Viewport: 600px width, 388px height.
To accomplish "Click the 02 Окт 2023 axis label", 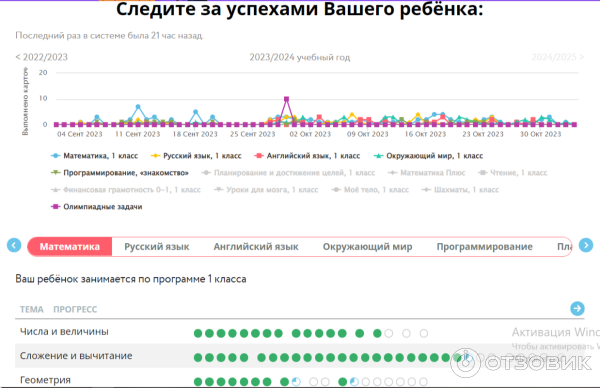I will coord(310,134).
